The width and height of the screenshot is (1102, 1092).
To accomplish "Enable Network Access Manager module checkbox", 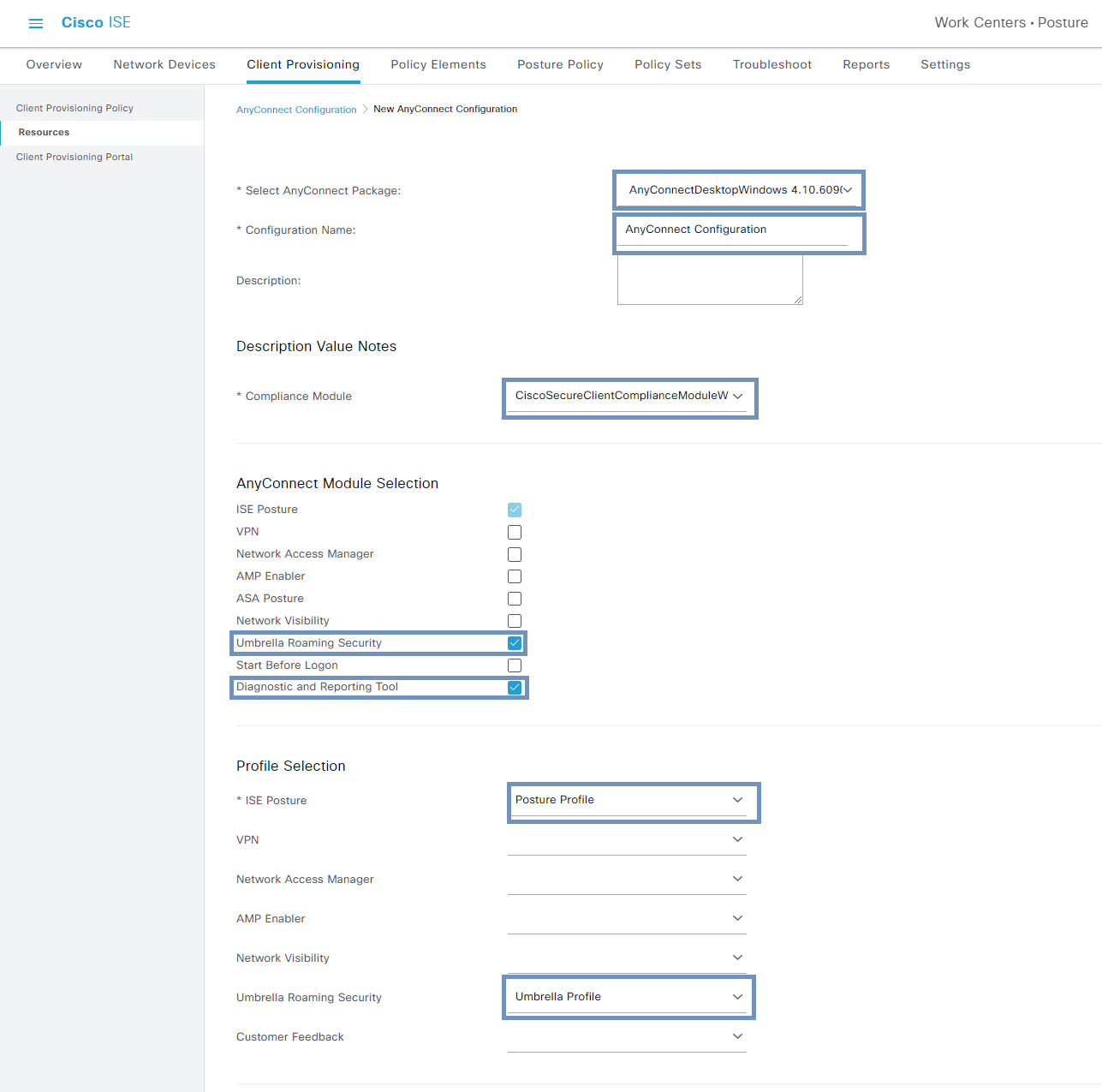I will 515,554.
